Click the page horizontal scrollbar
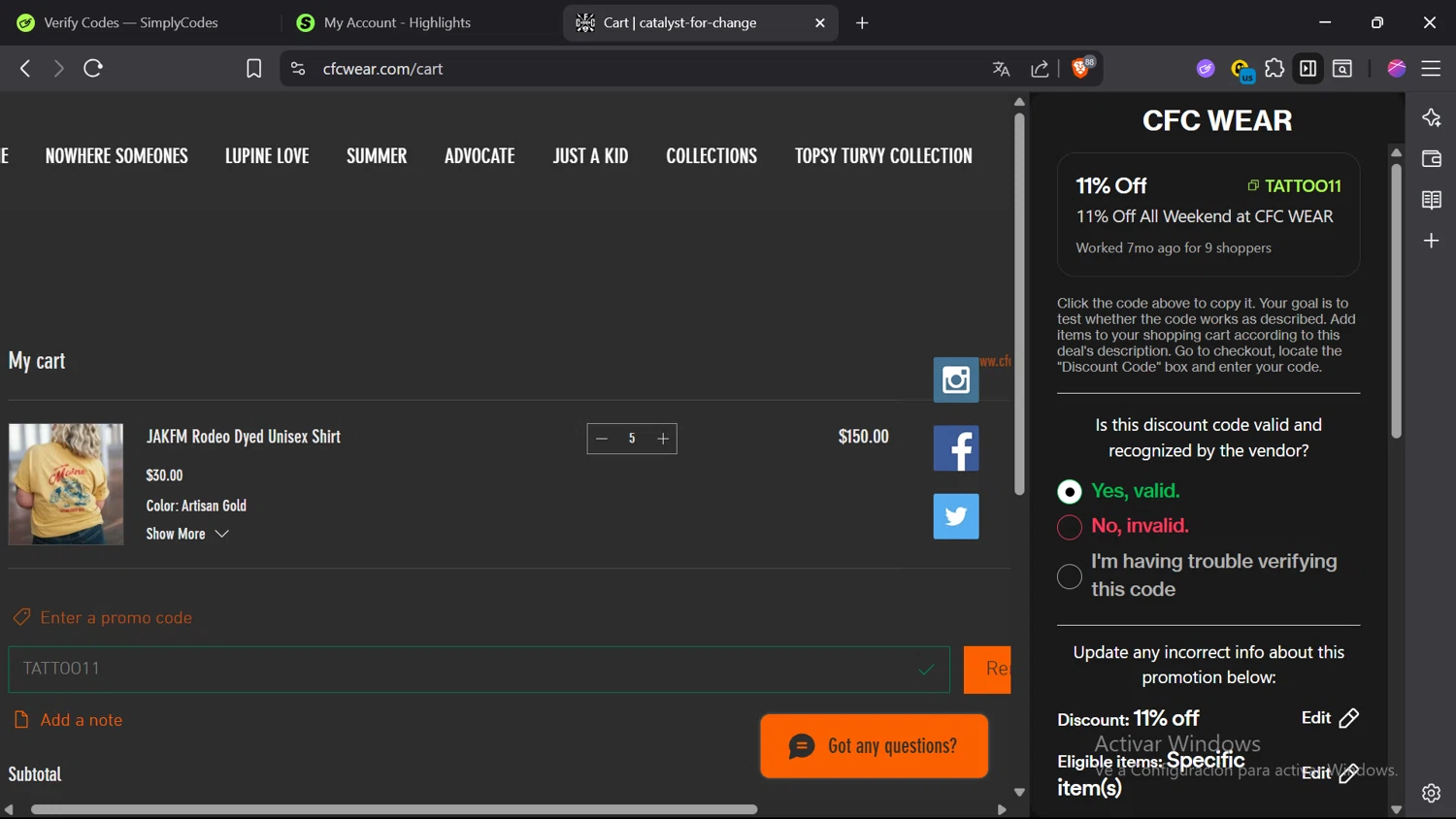Screen dimensions: 1456x819 tap(394, 809)
